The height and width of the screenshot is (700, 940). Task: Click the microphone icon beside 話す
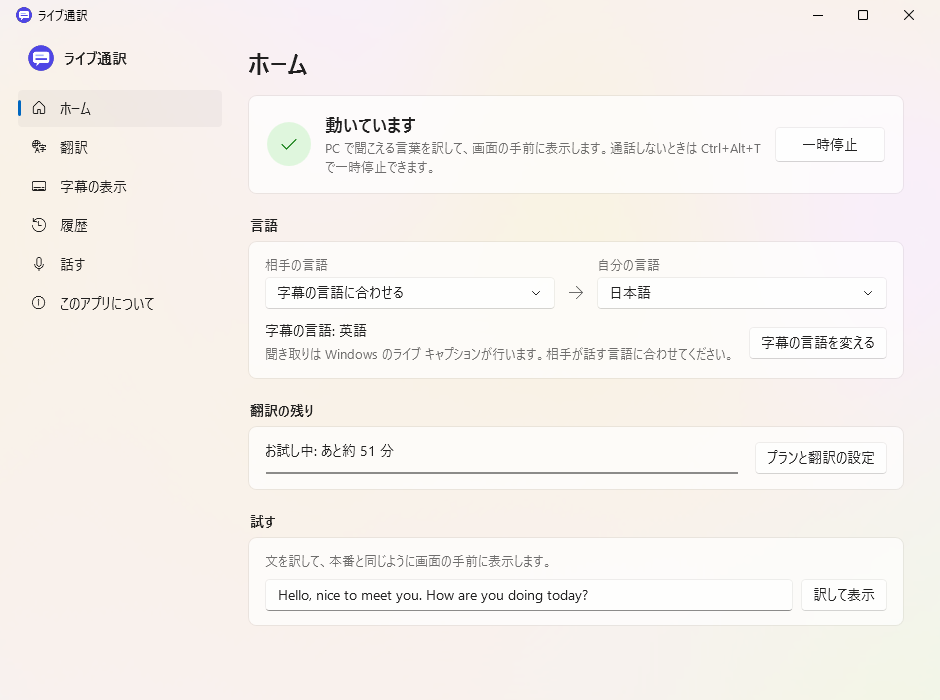pyautogui.click(x=39, y=264)
